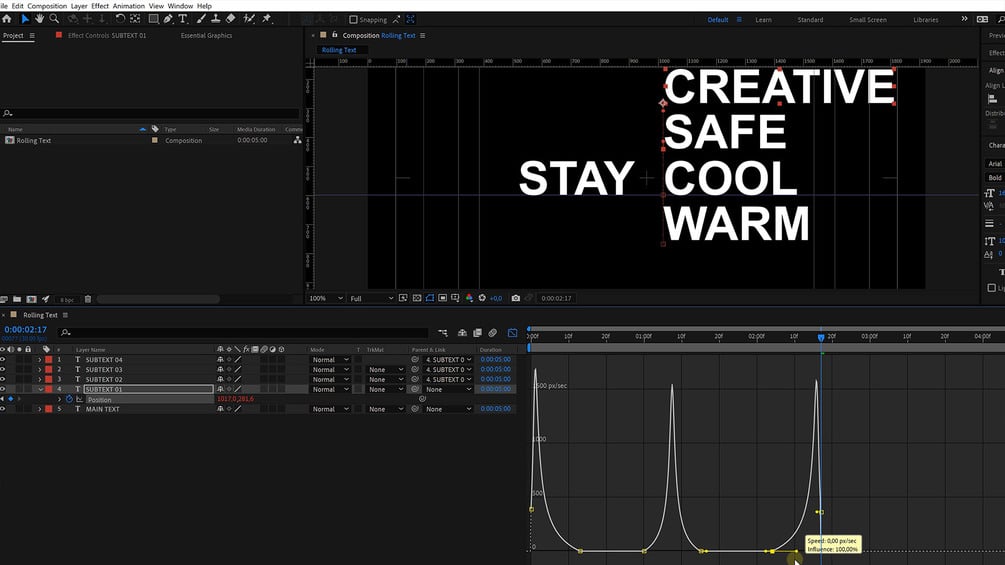The height and width of the screenshot is (565, 1005).
Task: Hide the MAIN TEXT layer
Action: tap(3, 409)
